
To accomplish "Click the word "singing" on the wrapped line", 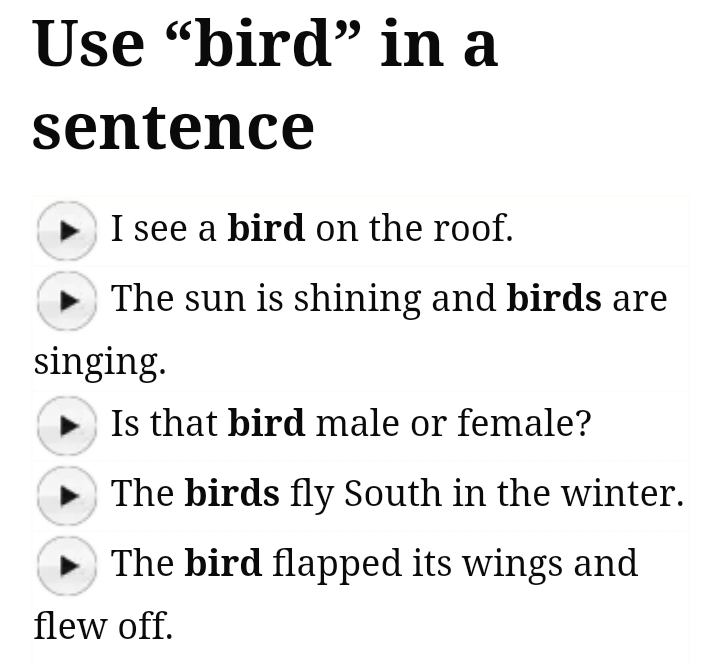I will coord(99,362).
